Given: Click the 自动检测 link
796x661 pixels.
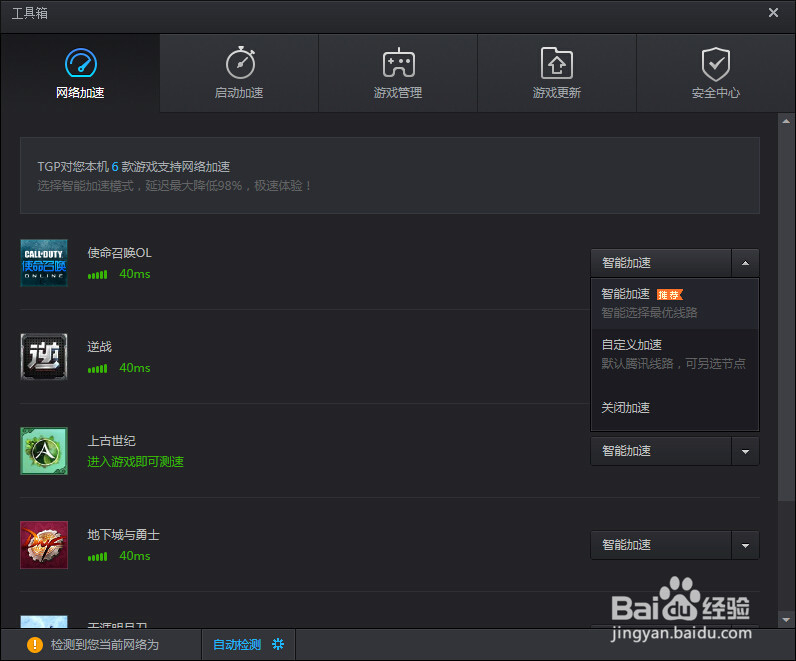Looking at the screenshot, I should coord(237,645).
